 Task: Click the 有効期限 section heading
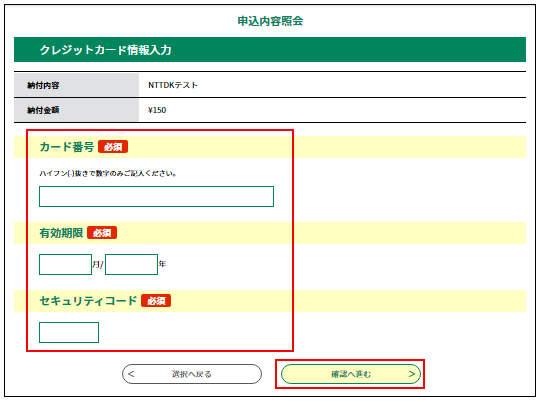[61, 233]
